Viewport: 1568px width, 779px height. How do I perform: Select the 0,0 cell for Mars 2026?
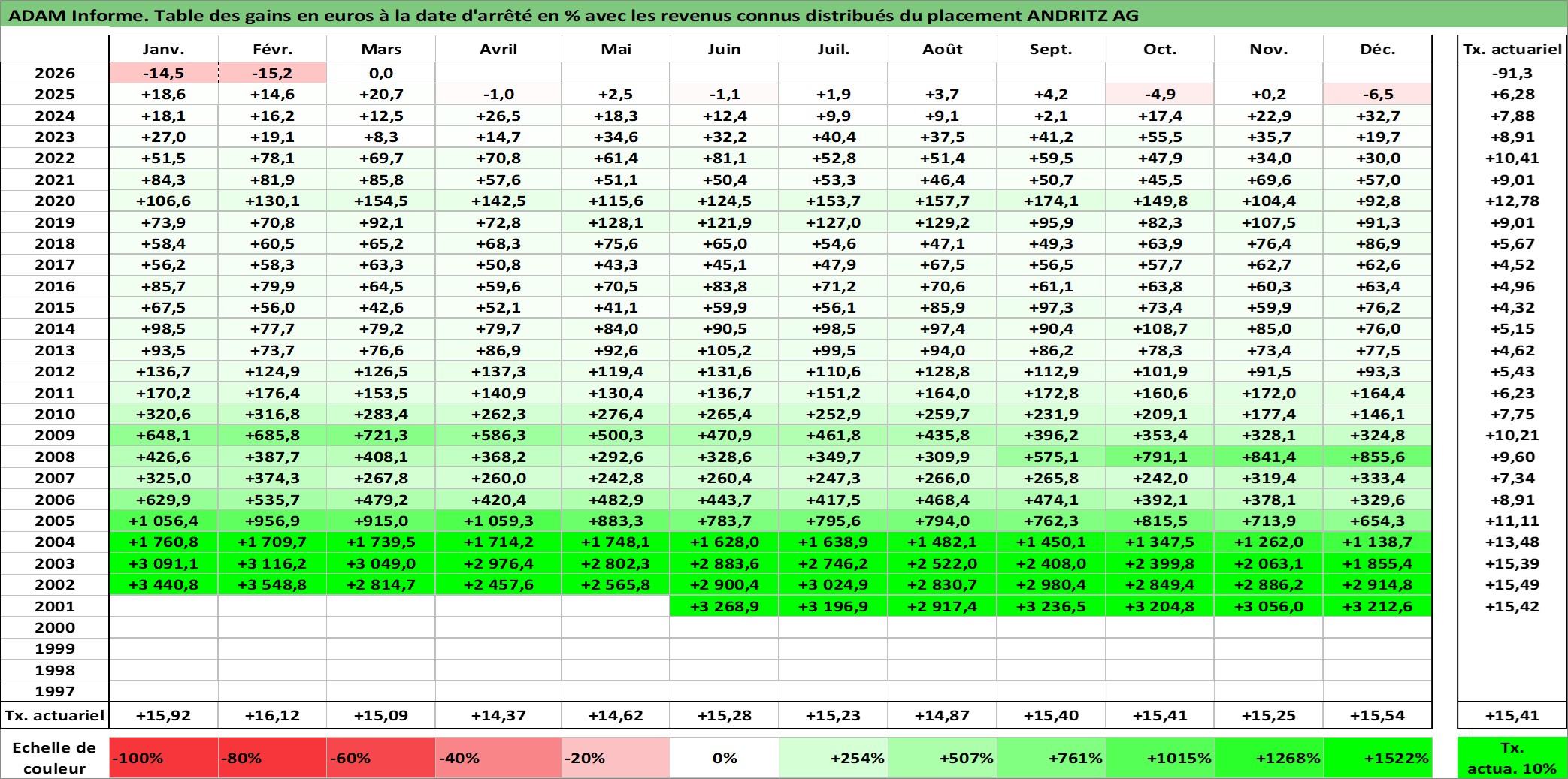381,73
